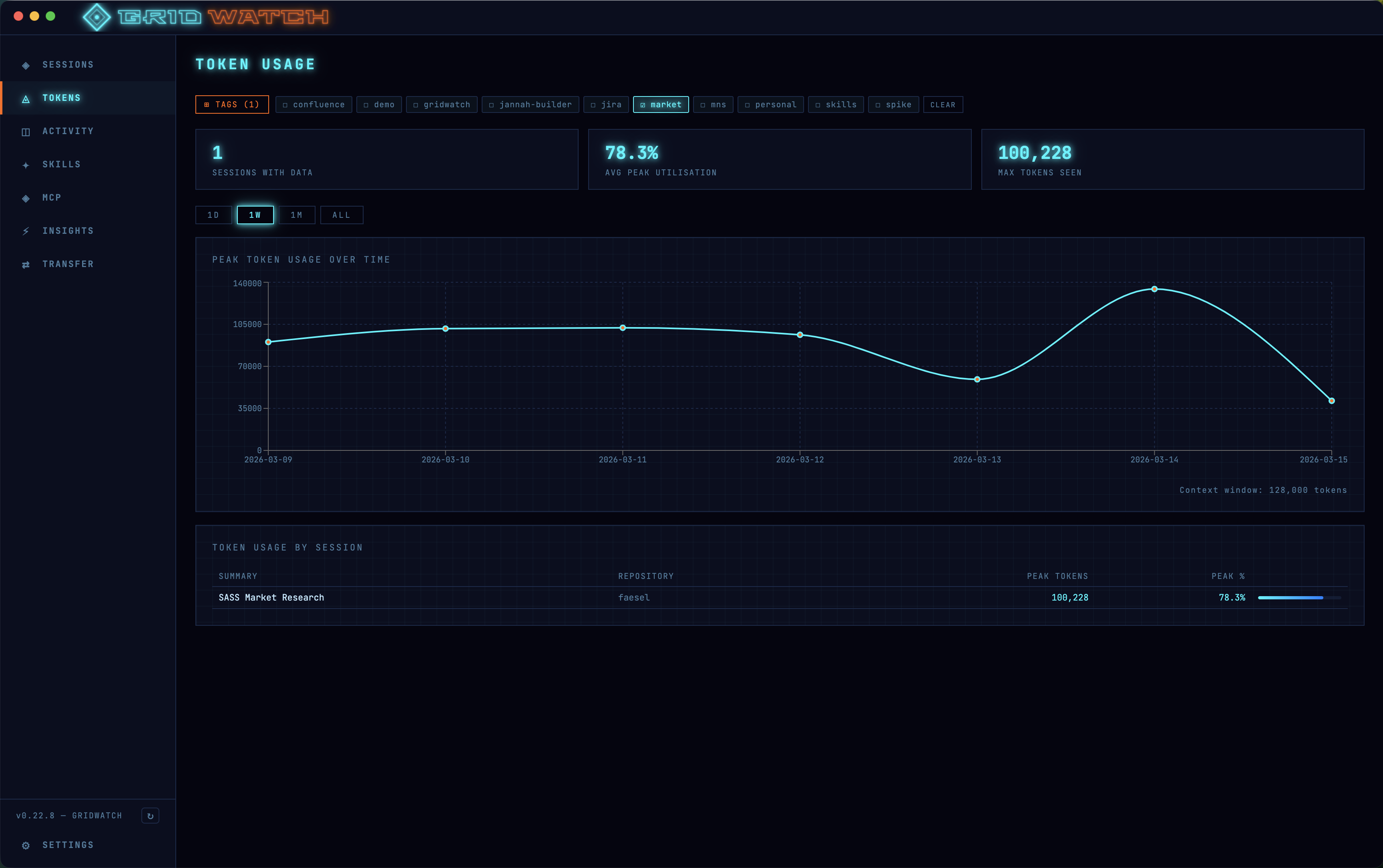This screenshot has width=1383, height=868.
Task: Click the Insights lightning bolt icon
Action: 26,231
